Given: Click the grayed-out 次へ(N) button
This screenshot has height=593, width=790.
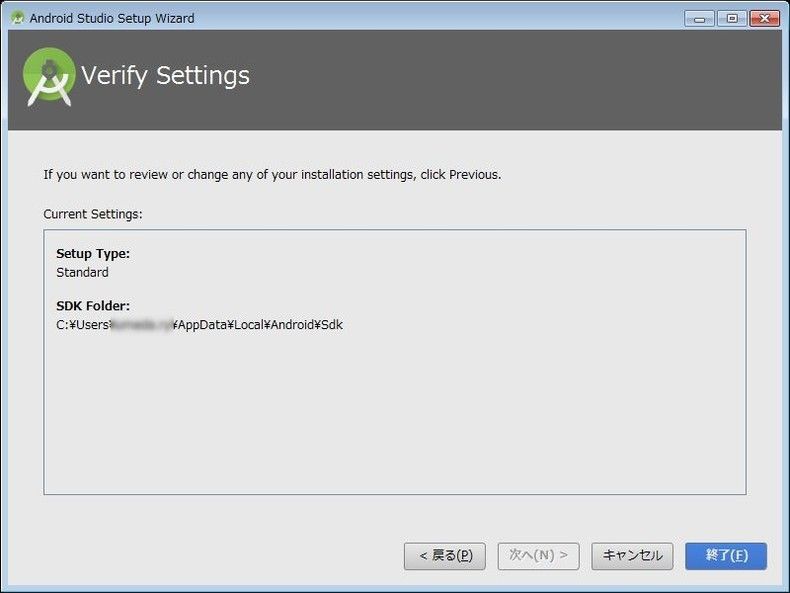Looking at the screenshot, I should tap(538, 556).
